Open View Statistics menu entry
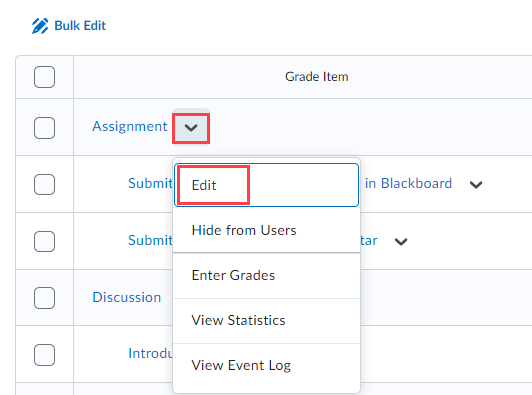532x395 pixels. click(266, 321)
